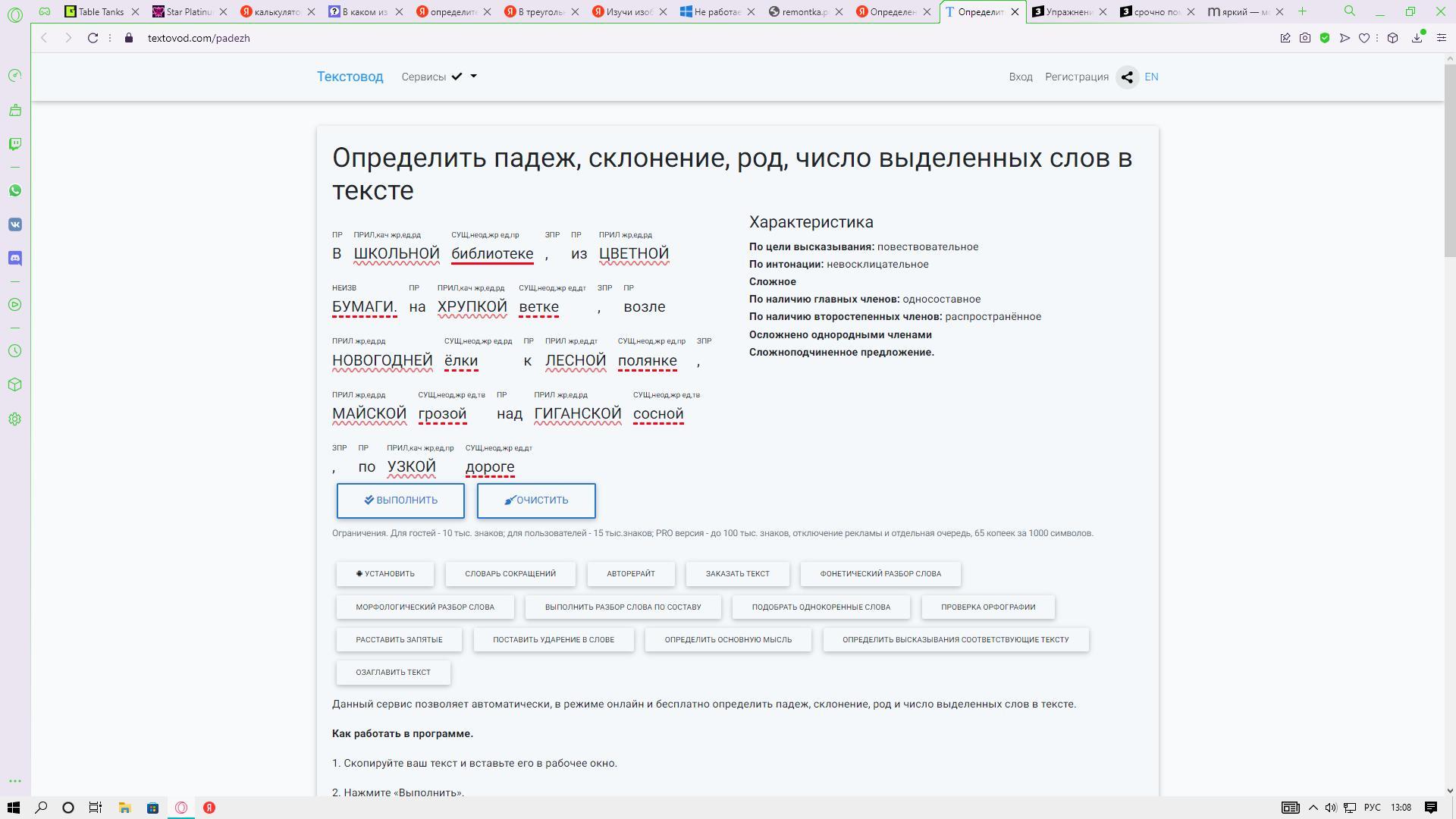The width and height of the screenshot is (1456, 819).
Task: Click the share icon next to Регистрация
Action: click(x=1128, y=77)
